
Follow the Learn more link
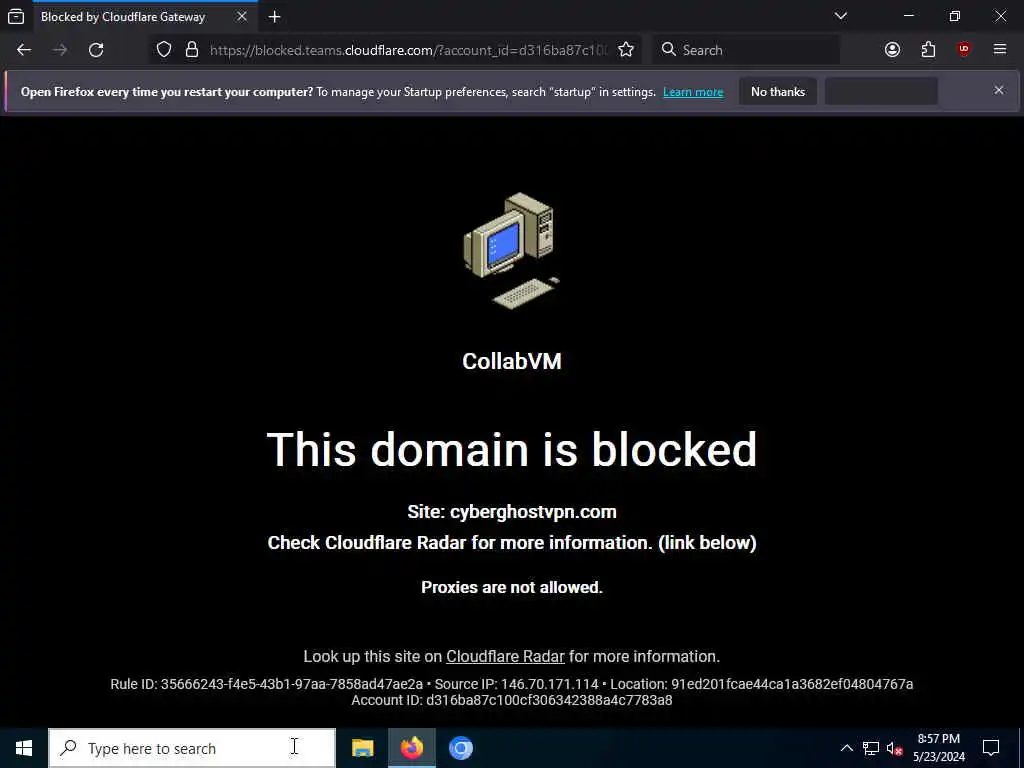tap(693, 92)
